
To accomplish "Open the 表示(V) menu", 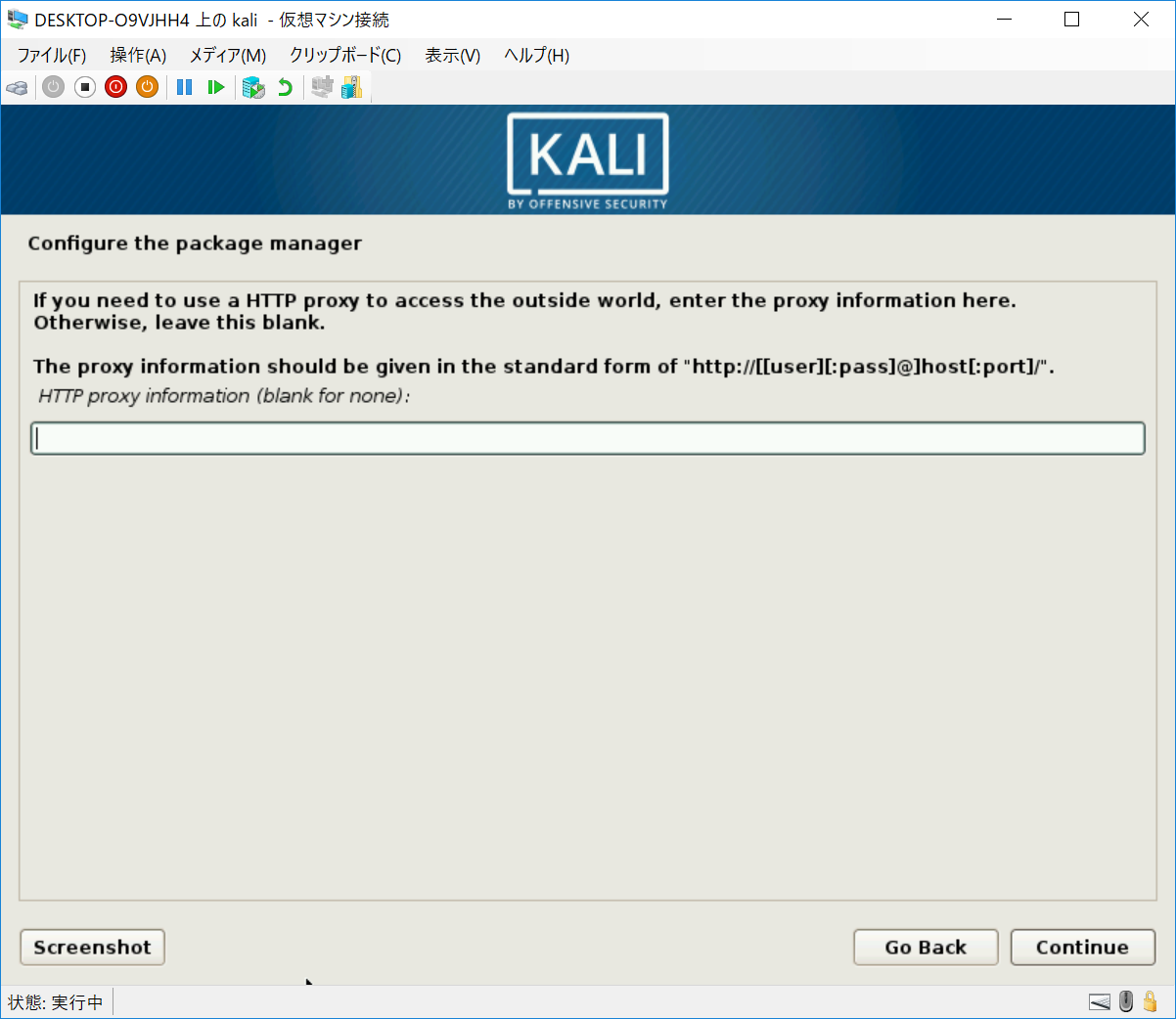I will click(452, 56).
